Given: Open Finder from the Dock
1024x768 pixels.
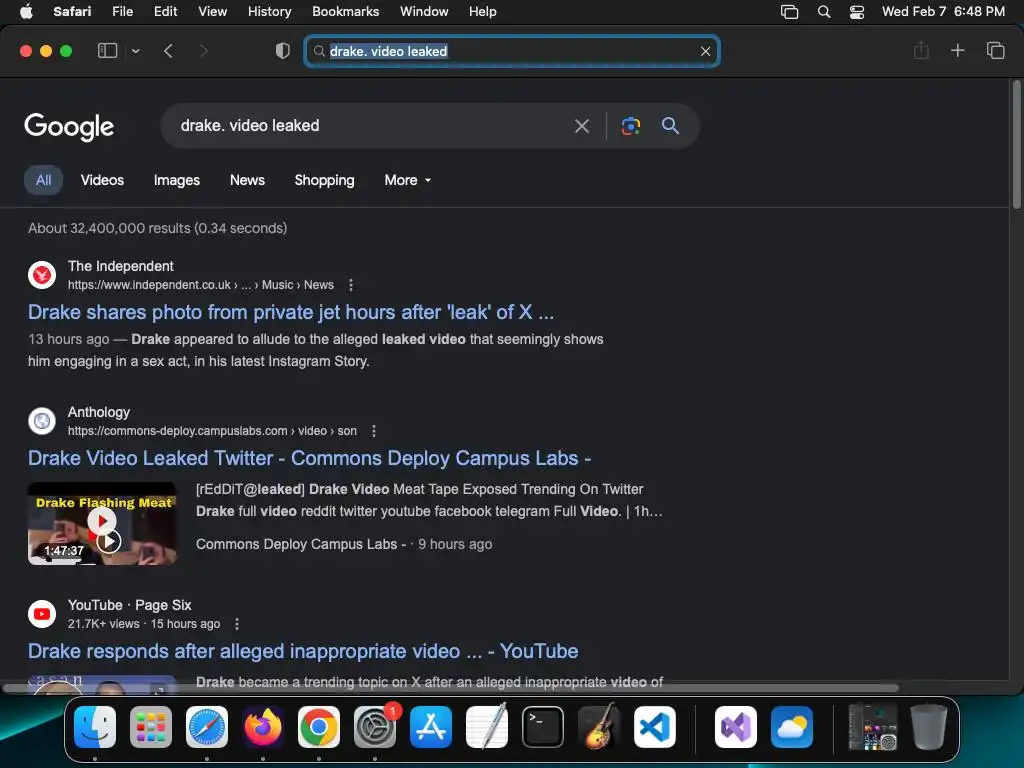Looking at the screenshot, I should 95,727.
